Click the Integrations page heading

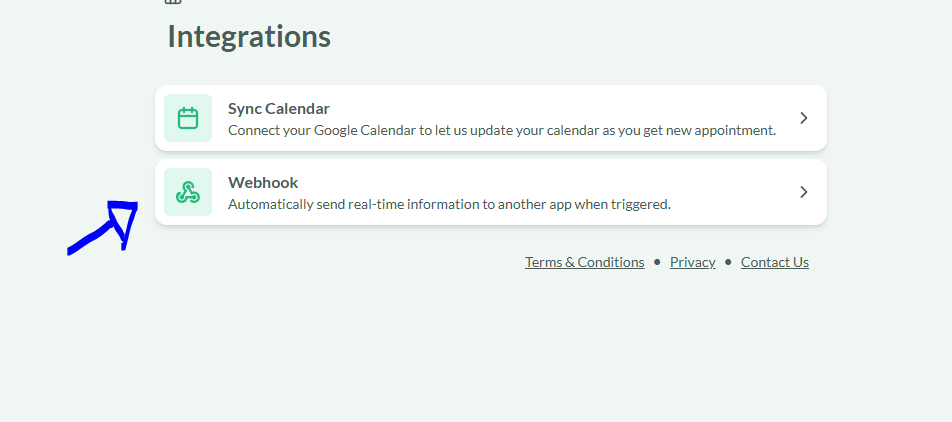(x=249, y=36)
